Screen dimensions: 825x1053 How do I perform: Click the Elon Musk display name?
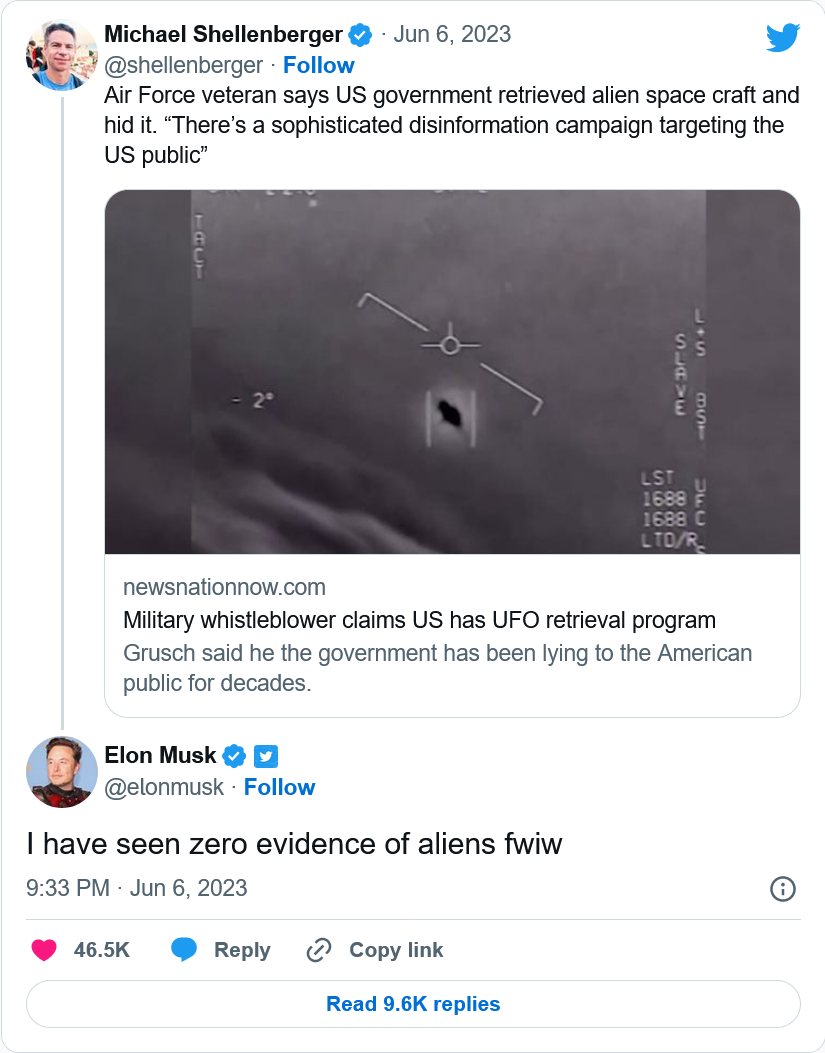click(160, 755)
